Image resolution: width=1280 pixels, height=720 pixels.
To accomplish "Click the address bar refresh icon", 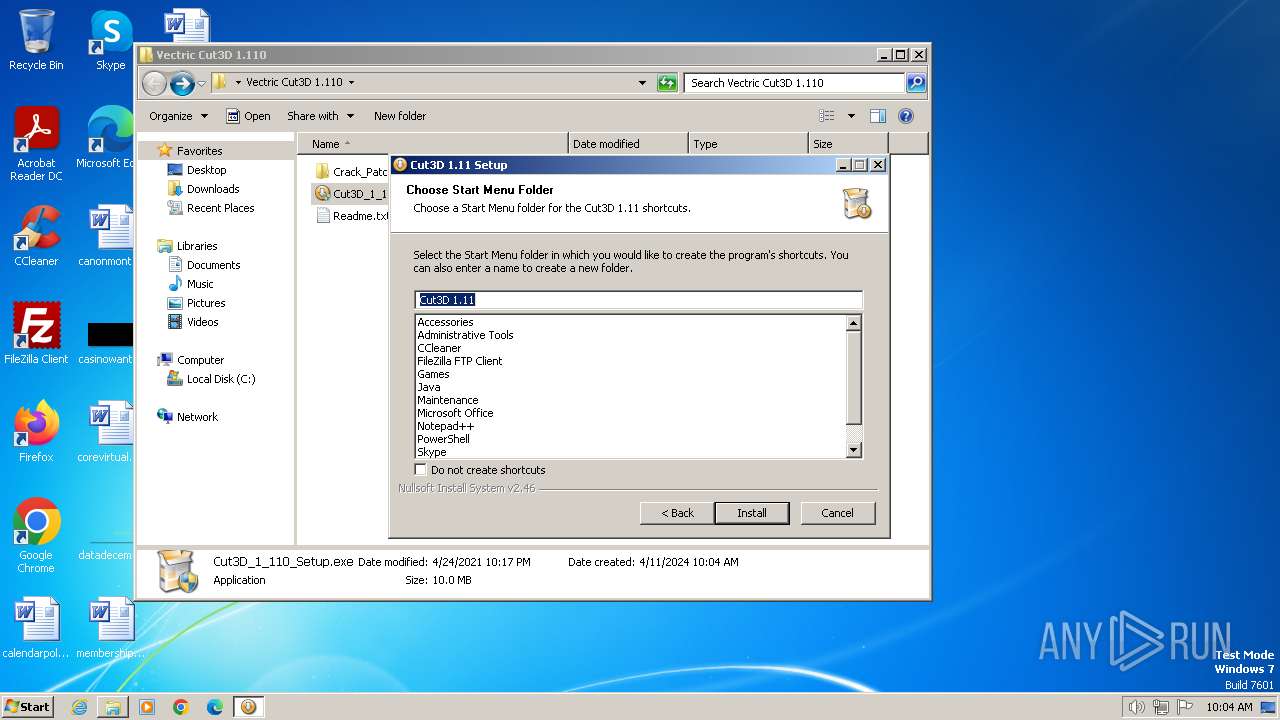I will coord(667,83).
